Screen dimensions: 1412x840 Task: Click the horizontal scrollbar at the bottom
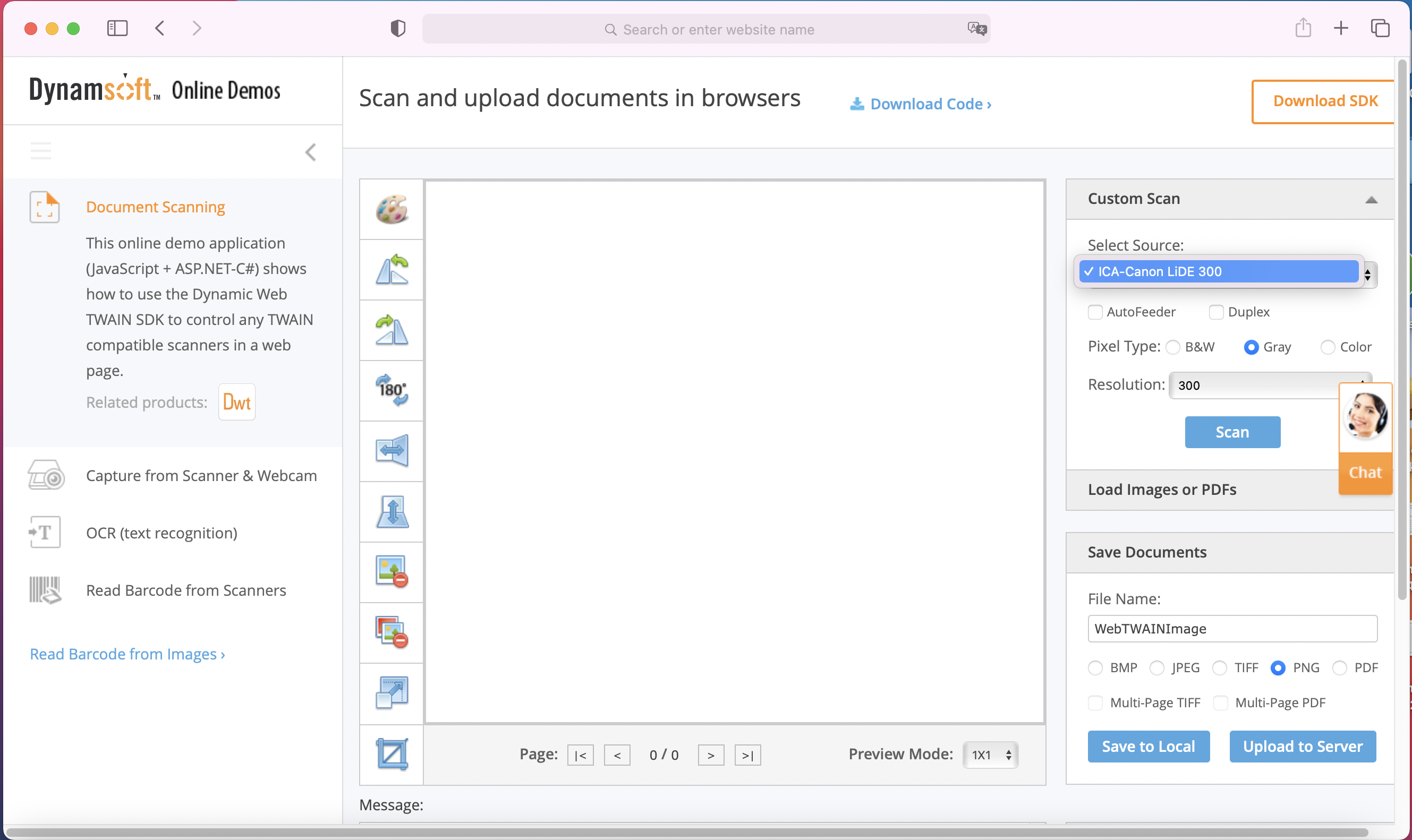click(x=685, y=833)
